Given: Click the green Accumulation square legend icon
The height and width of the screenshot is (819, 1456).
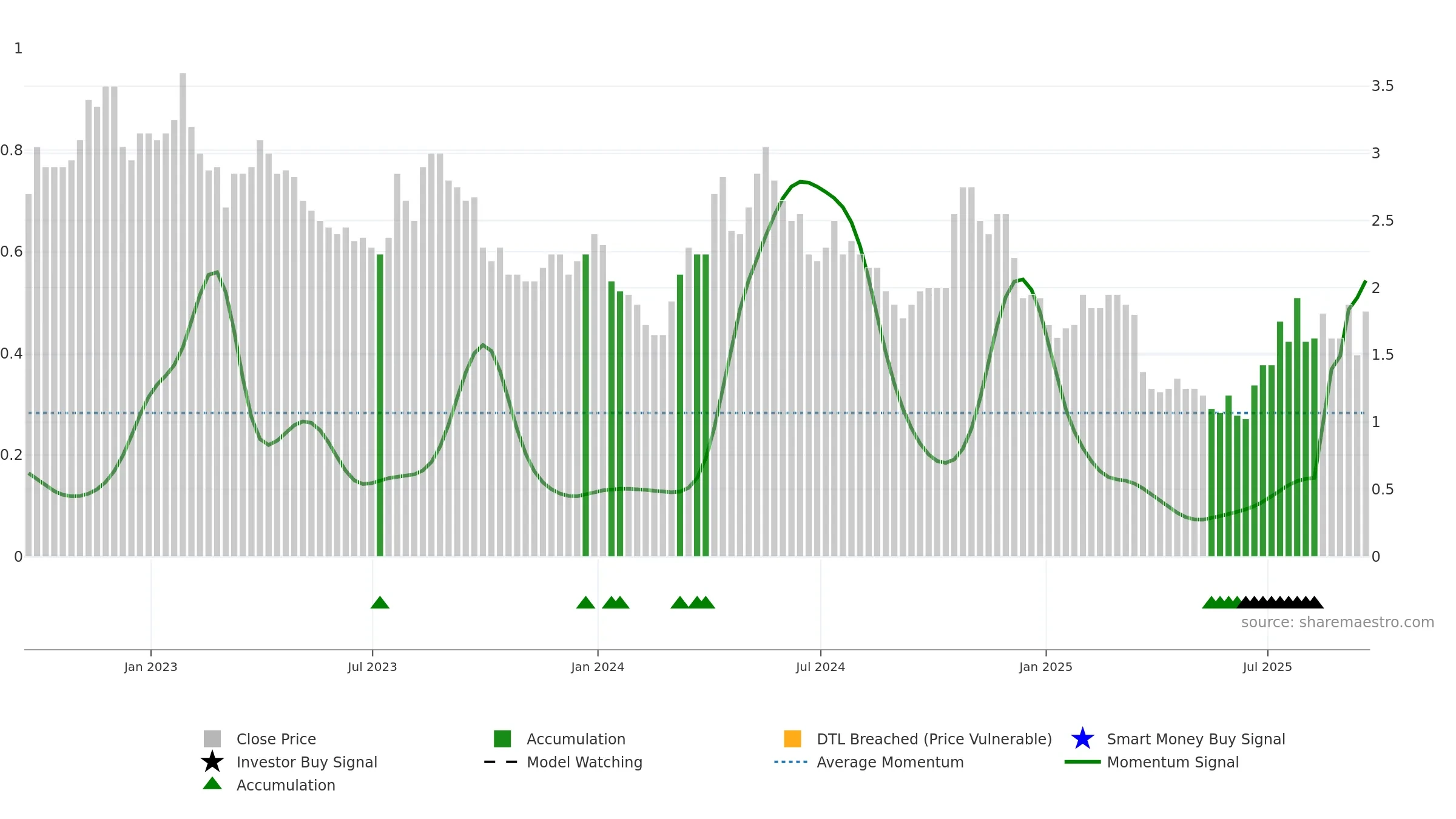Looking at the screenshot, I should [502, 739].
